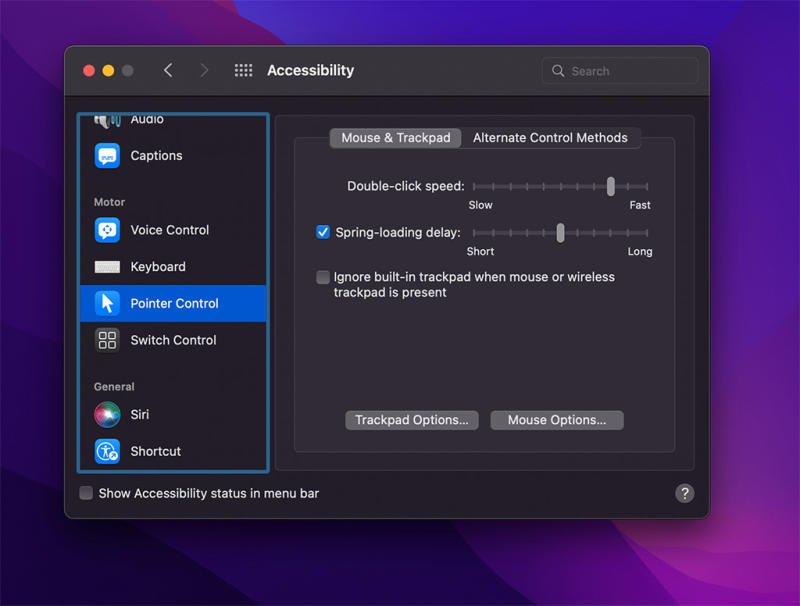
Task: Select the Voice Control sidebar icon
Action: 107,230
